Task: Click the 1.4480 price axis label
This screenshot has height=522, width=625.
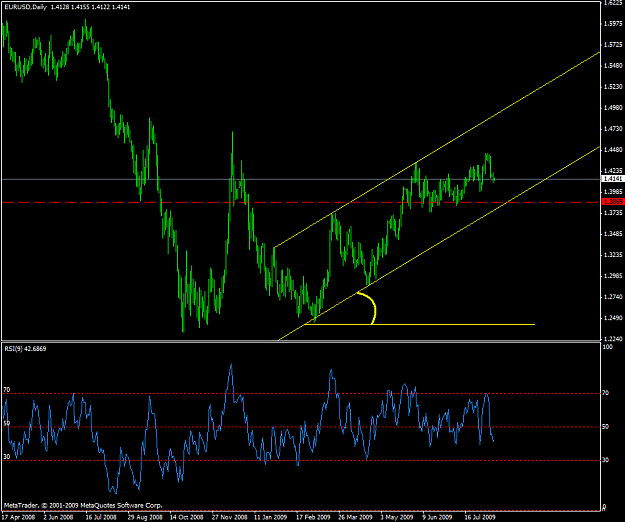Action: point(613,150)
